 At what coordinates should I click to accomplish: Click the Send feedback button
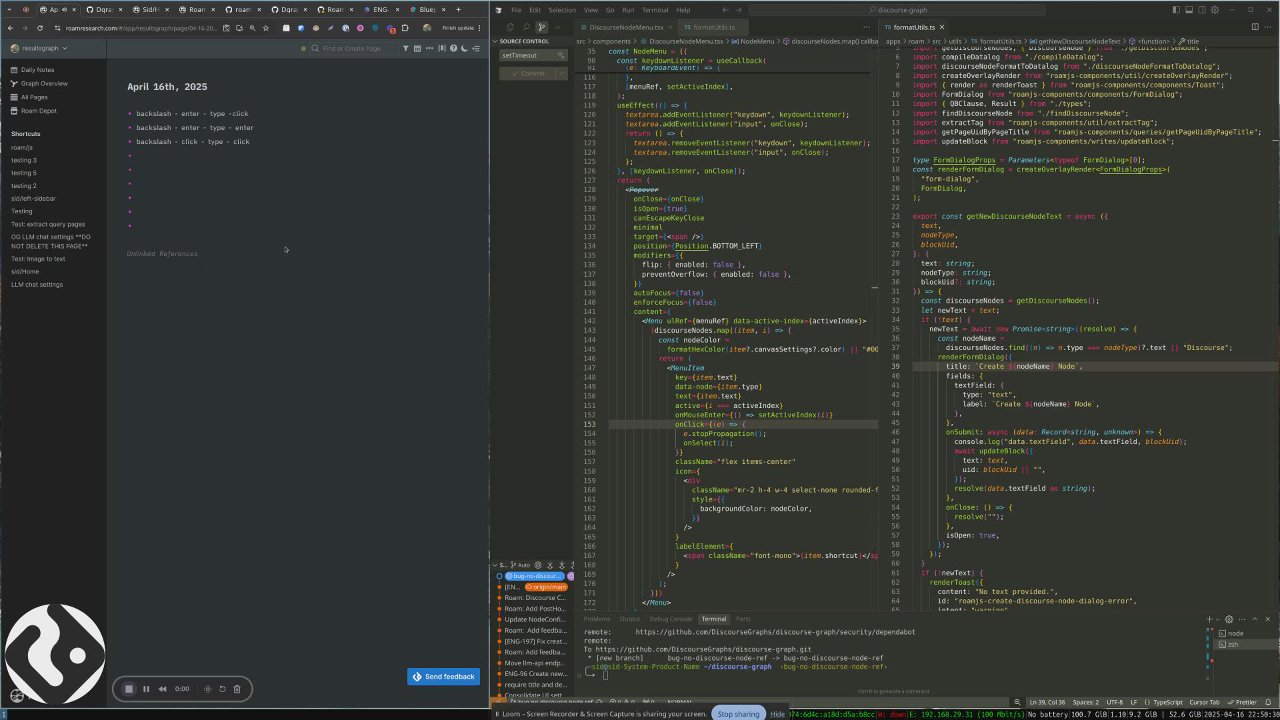[443, 677]
